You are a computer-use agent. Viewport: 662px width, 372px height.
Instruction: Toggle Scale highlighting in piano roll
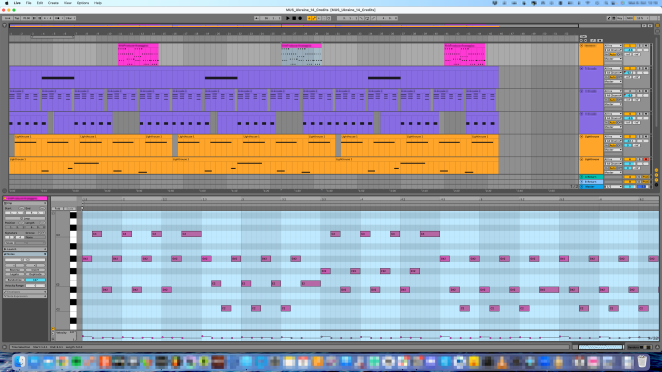[x=70, y=209]
